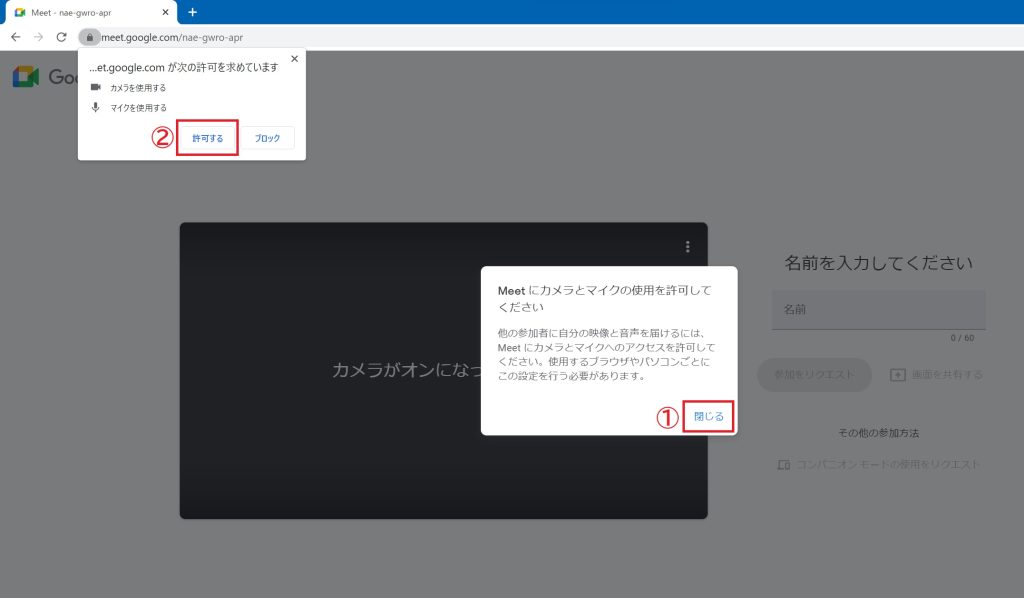Click the 許可する button to allow access
The height and width of the screenshot is (598, 1024).
coord(207,138)
